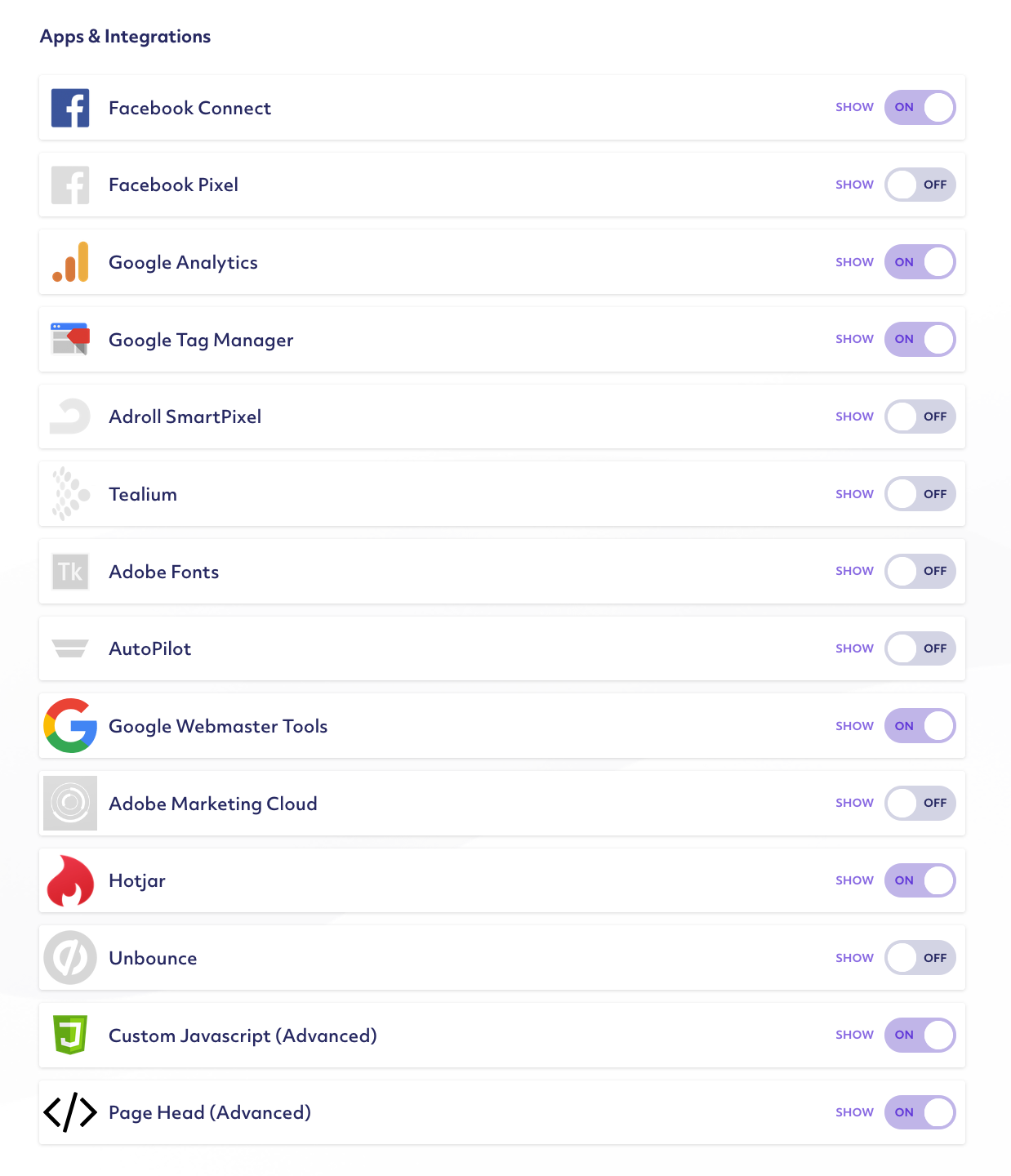Click the Apps & Integrations heading
The height and width of the screenshot is (1176, 1011).
125,37
